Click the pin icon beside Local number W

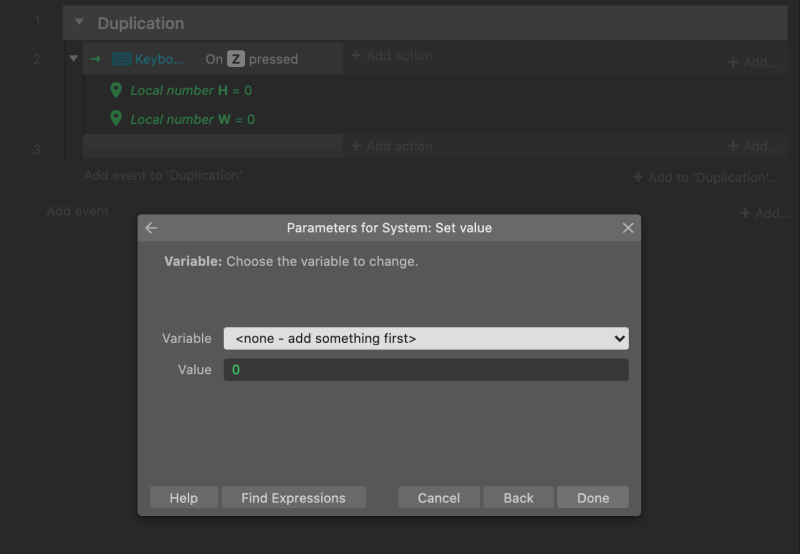click(116, 119)
